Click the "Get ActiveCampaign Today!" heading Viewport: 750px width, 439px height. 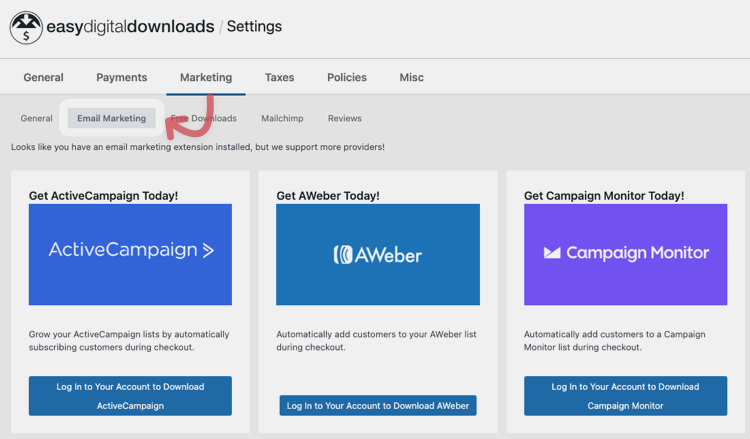[103, 196]
